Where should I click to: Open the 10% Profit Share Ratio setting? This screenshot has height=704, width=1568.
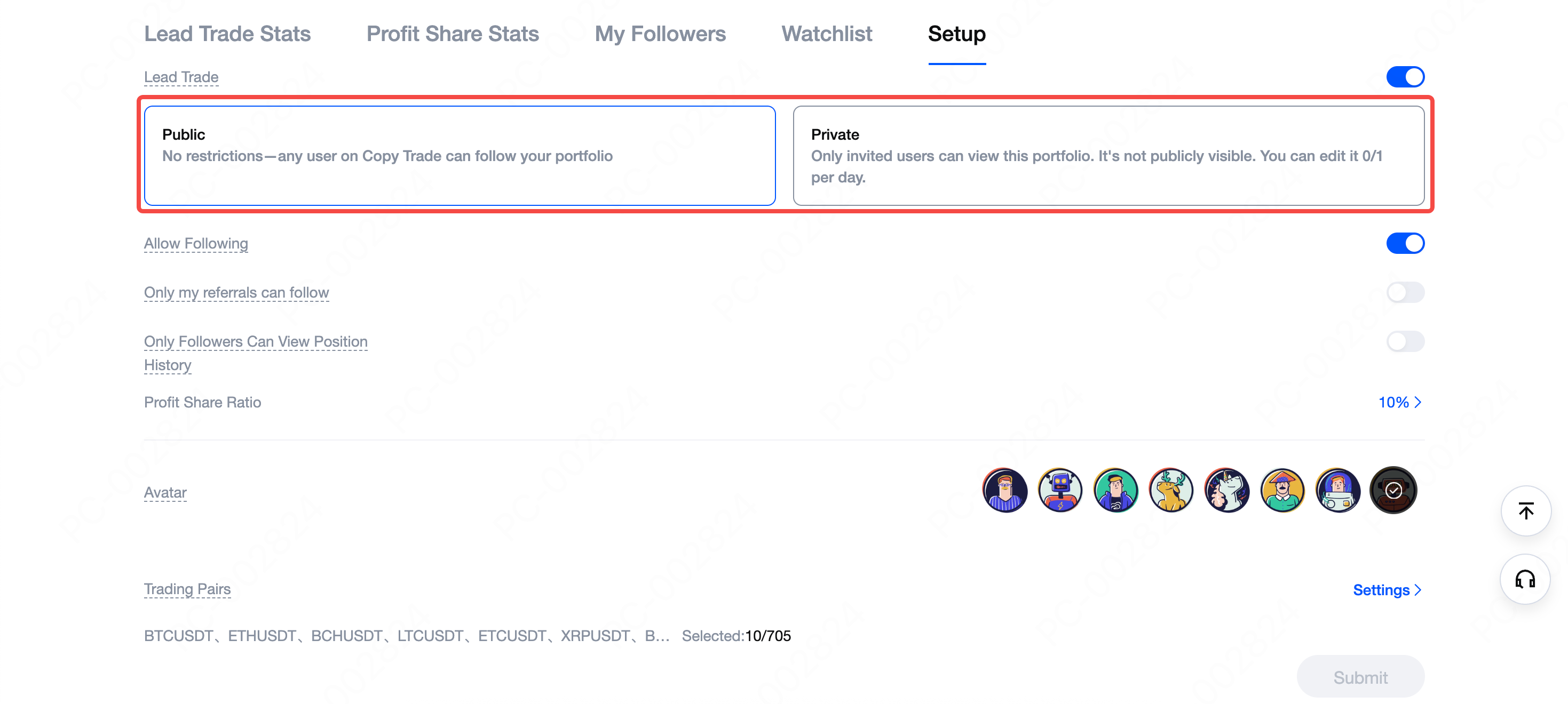(x=1399, y=402)
